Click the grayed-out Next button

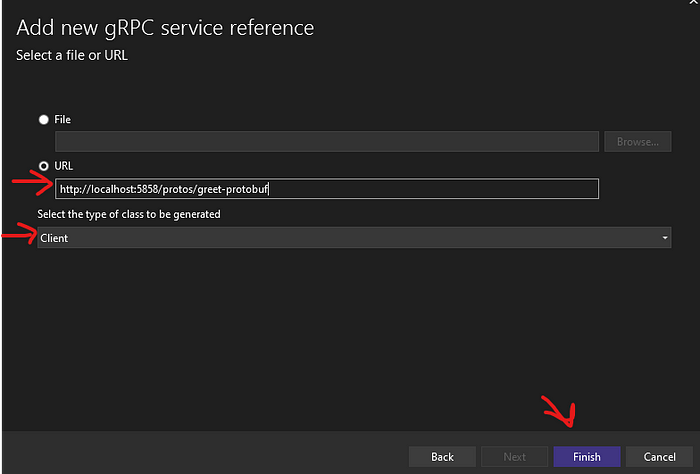coord(514,457)
